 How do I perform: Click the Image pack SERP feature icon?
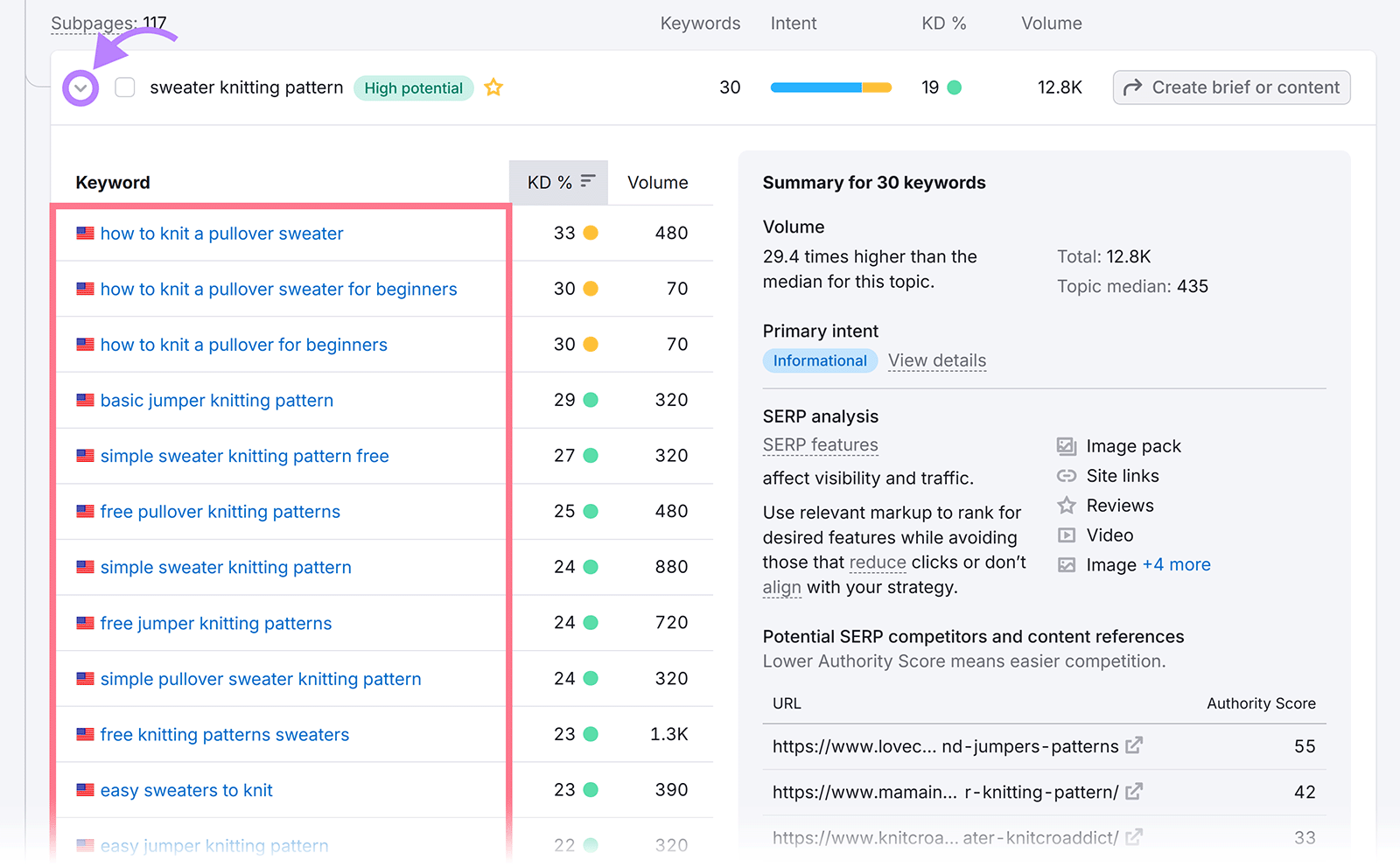pos(1067,446)
